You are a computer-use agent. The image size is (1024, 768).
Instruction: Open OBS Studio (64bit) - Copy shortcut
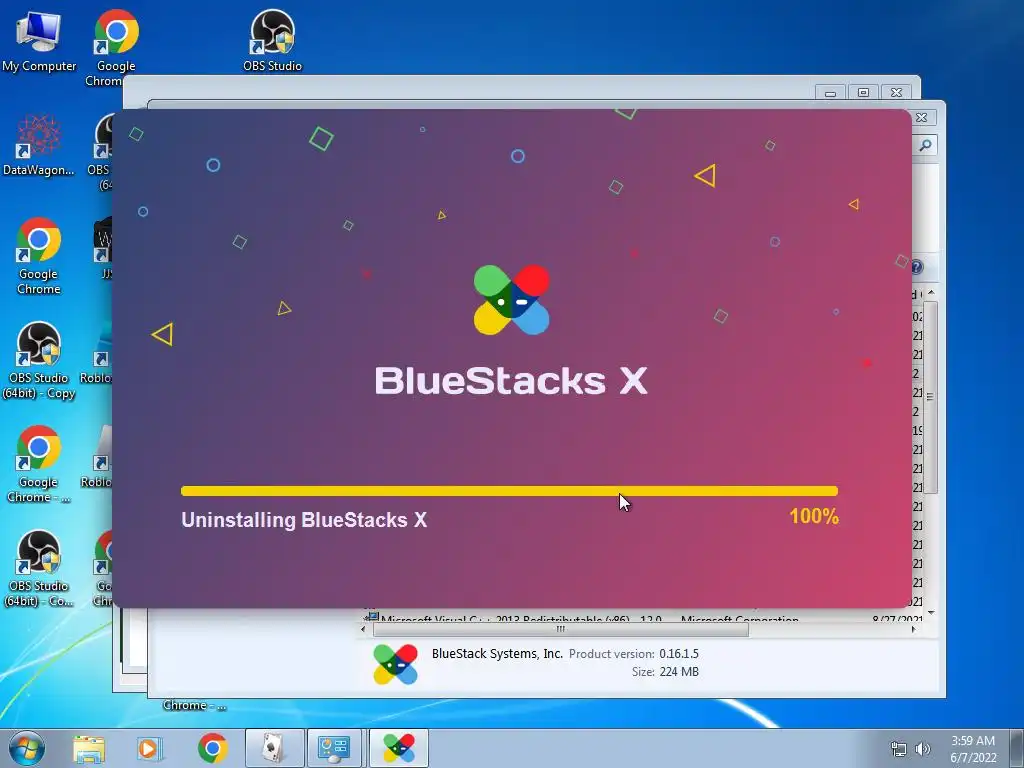[x=39, y=360]
